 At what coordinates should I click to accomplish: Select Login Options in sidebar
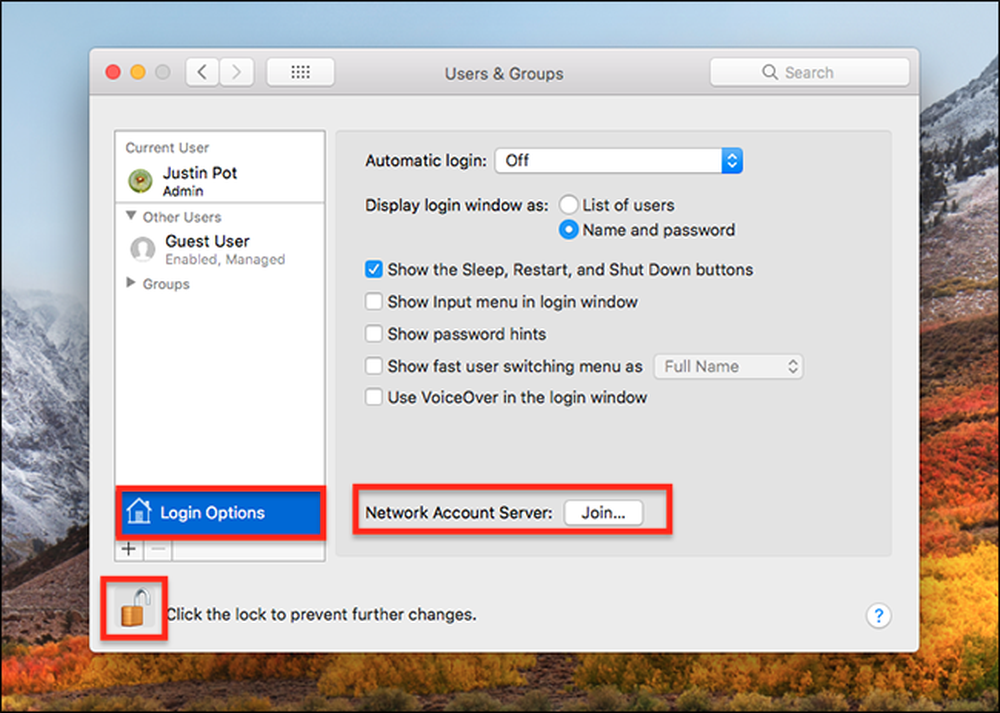[221, 513]
